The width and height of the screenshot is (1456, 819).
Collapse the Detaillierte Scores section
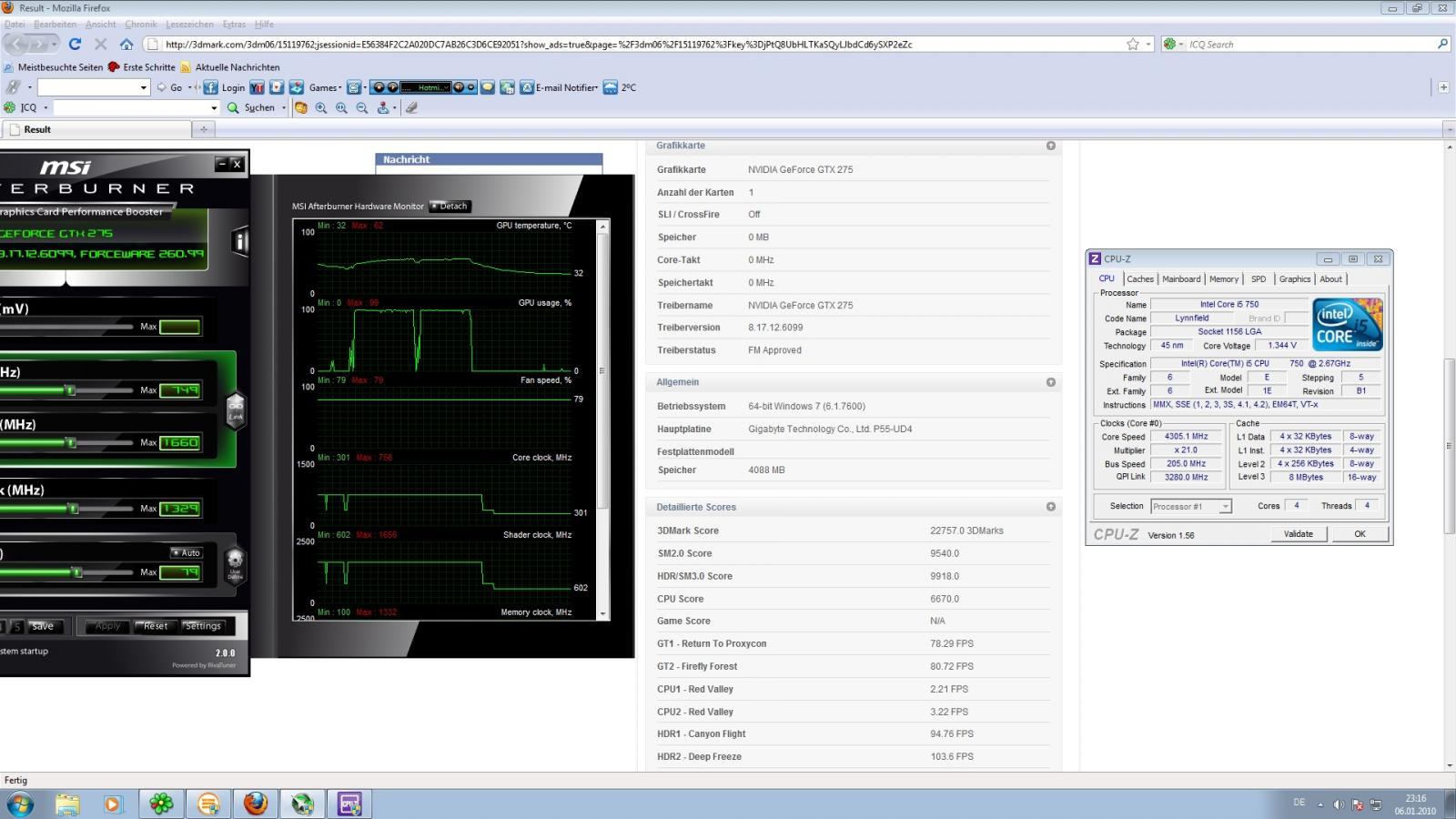click(x=1051, y=507)
